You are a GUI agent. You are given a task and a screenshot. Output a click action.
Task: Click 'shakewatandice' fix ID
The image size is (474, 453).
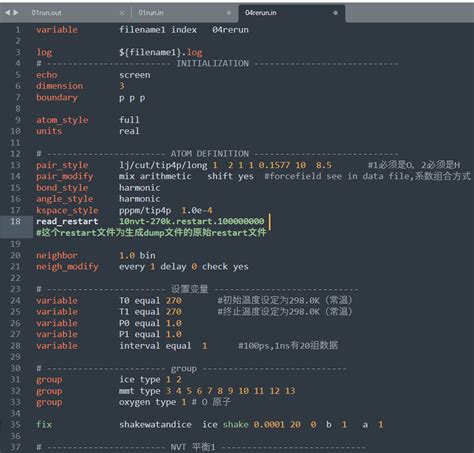pyautogui.click(x=155, y=424)
